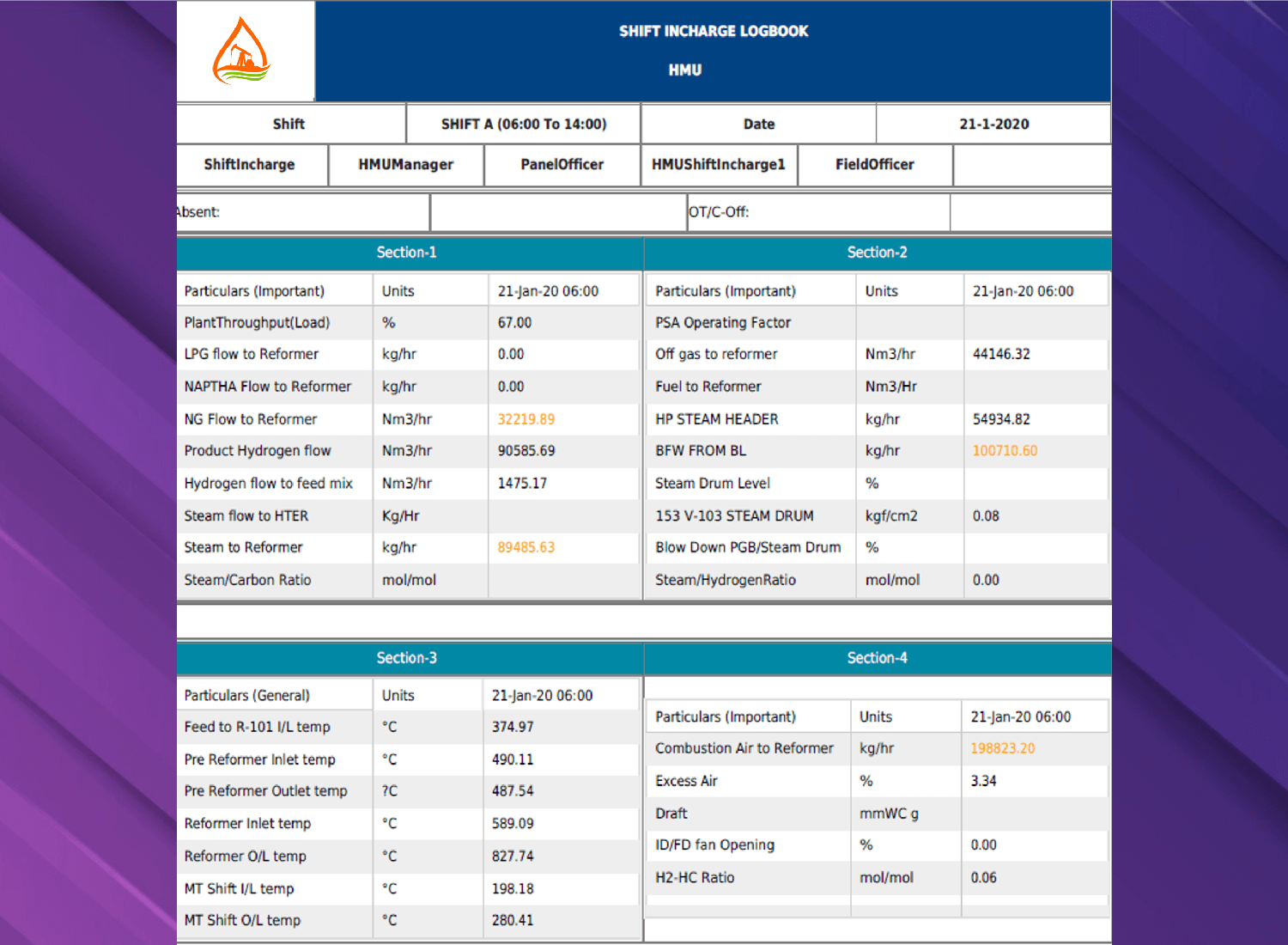Click Steam to Reformer value 89485.63
The width and height of the screenshot is (1288, 945).
526,547
